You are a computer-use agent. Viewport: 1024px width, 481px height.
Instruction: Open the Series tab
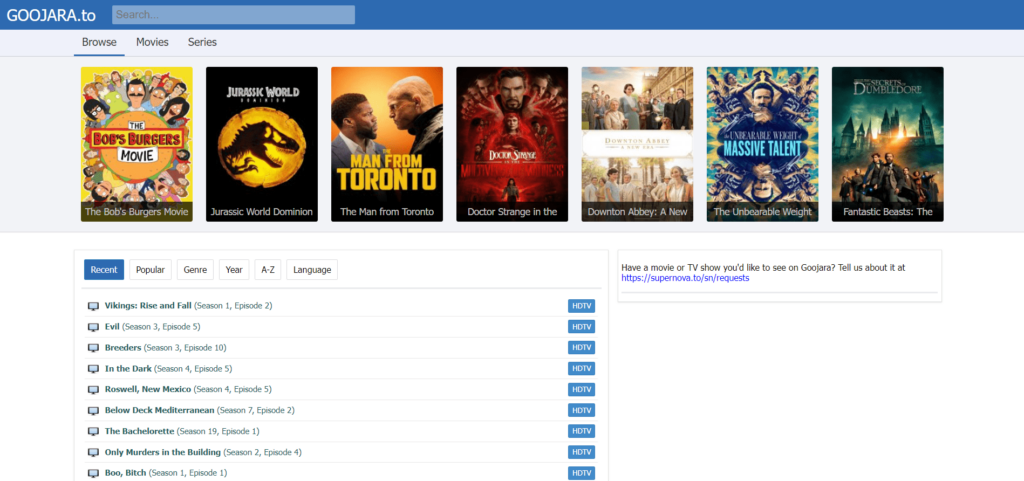coord(202,42)
